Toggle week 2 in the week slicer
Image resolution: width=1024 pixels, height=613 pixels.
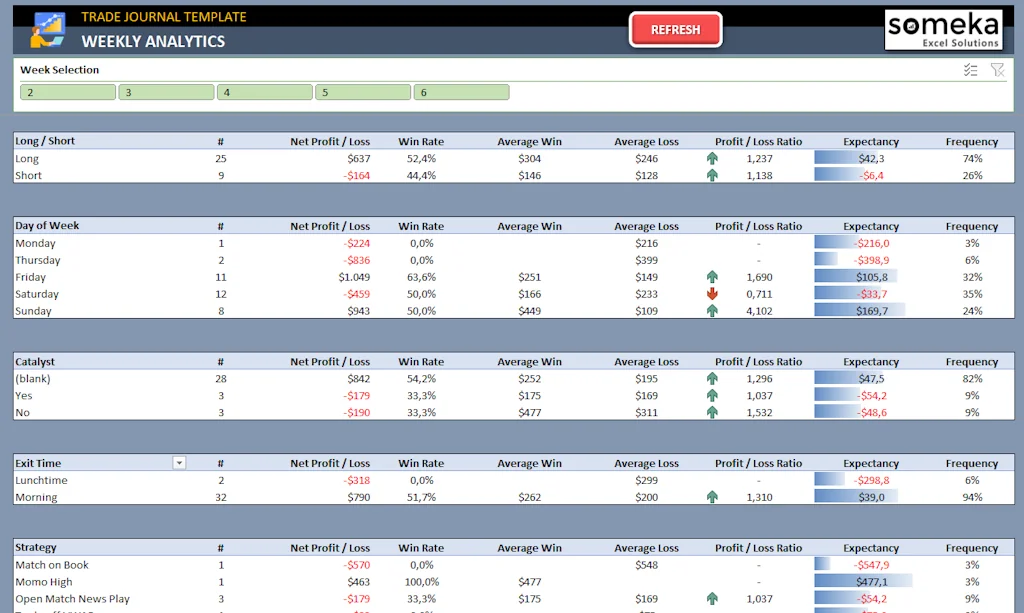[66, 91]
